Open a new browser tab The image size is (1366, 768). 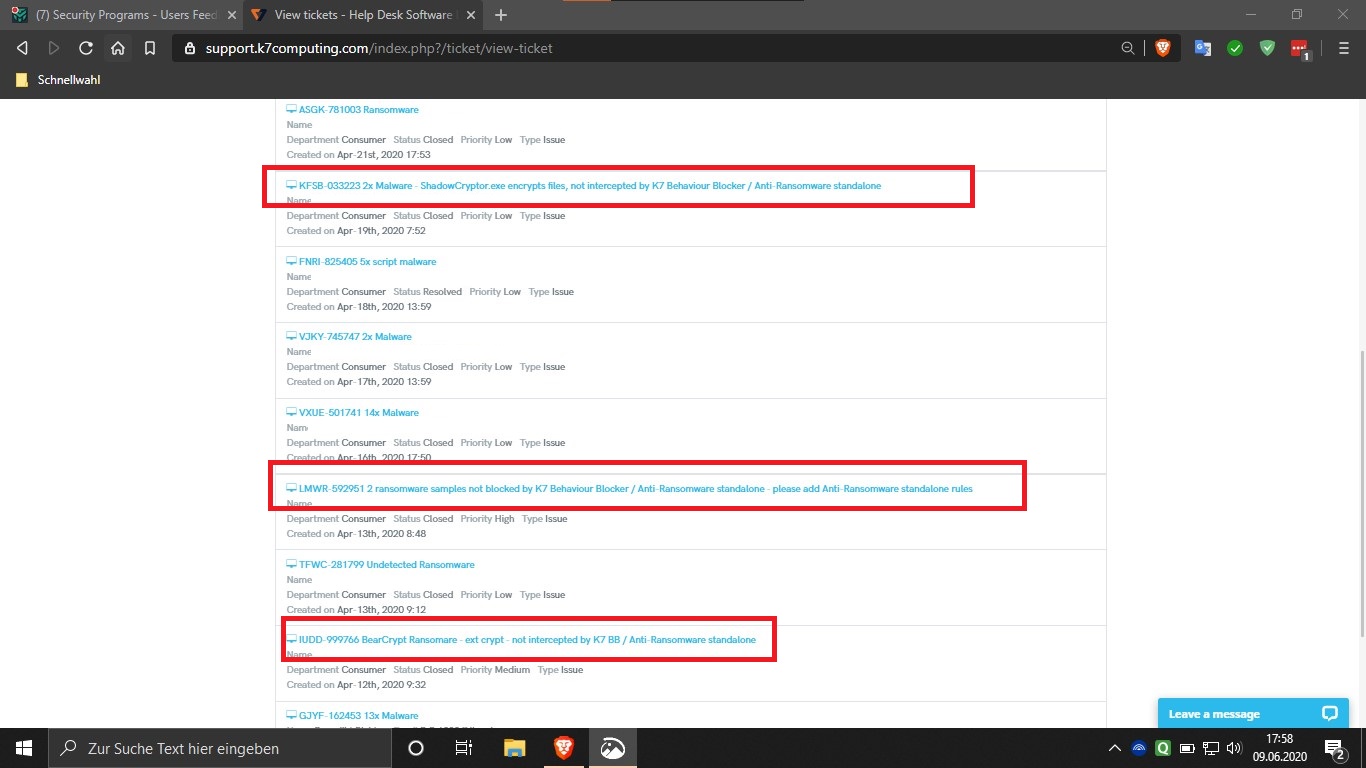pos(501,15)
